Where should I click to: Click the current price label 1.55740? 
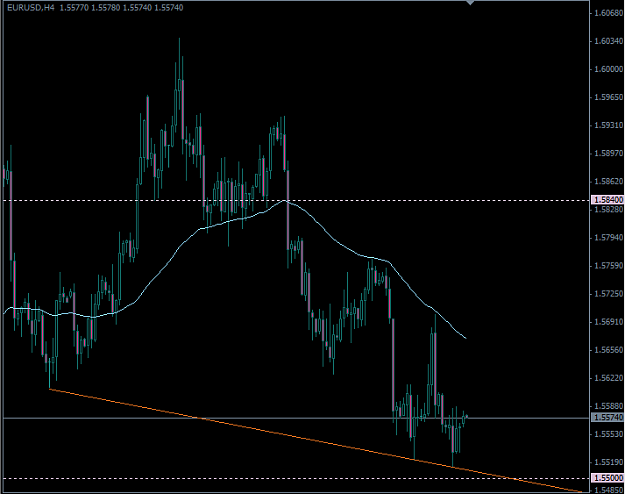coord(608,417)
